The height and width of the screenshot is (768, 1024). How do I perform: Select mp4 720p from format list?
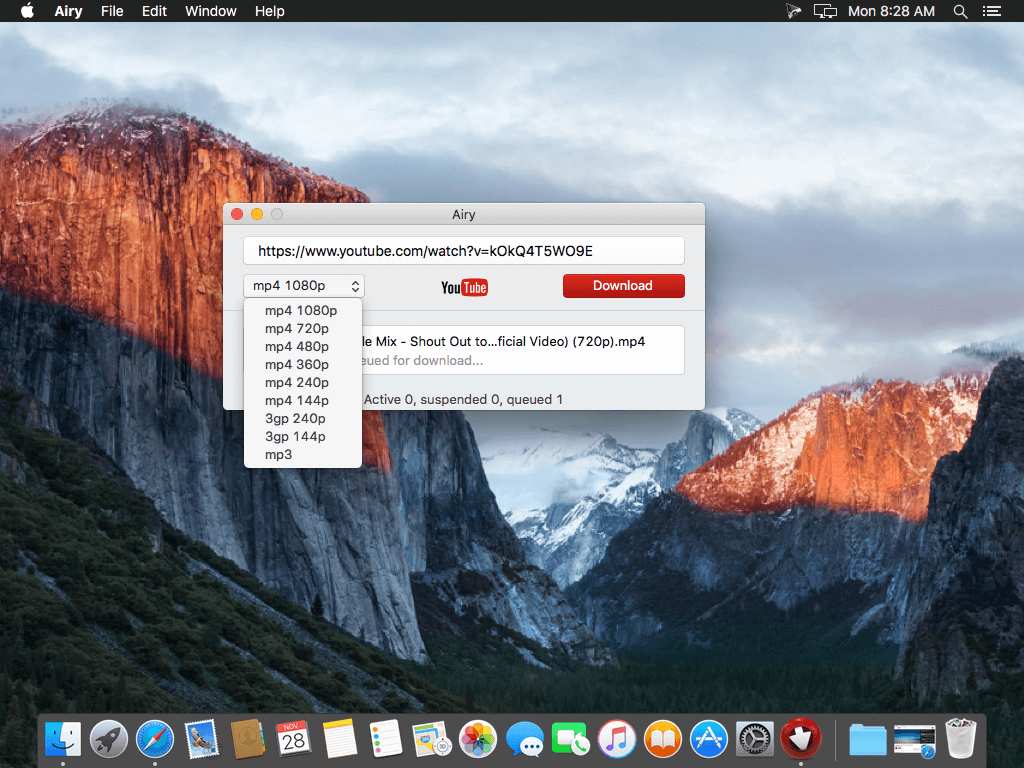pos(297,328)
